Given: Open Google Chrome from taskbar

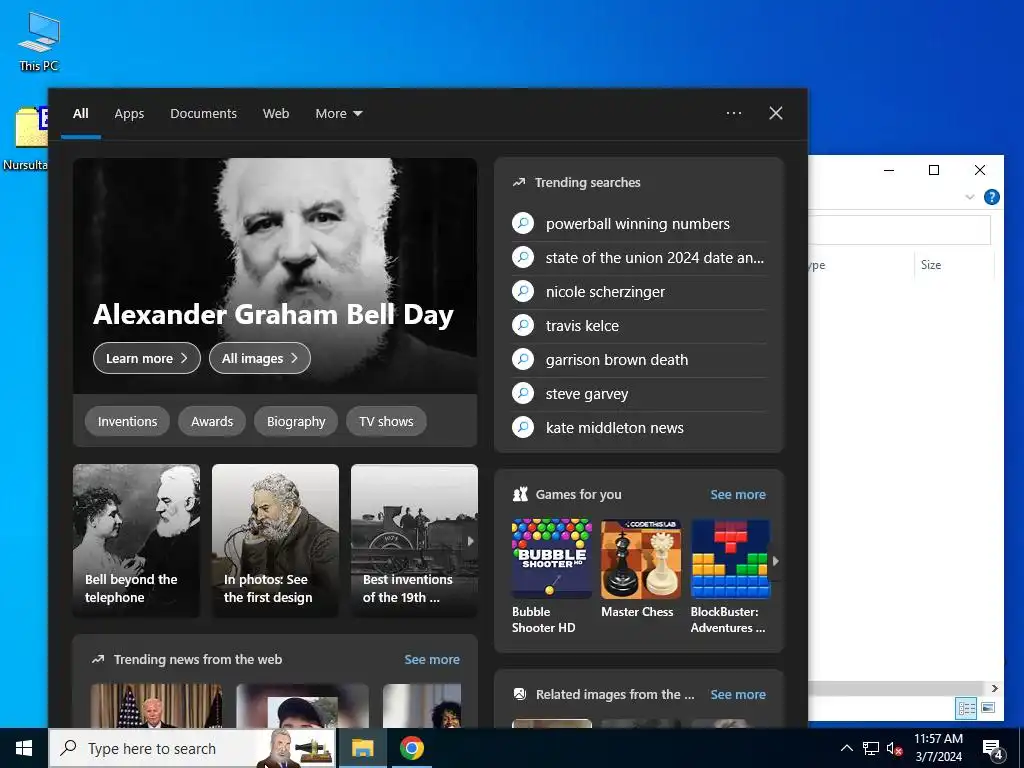Looking at the screenshot, I should point(411,748).
